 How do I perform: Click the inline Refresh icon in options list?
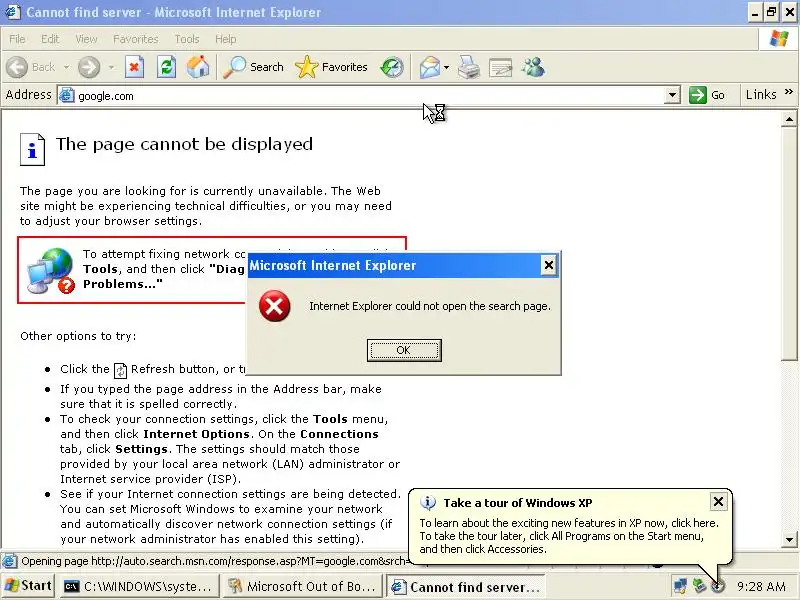click(x=120, y=370)
